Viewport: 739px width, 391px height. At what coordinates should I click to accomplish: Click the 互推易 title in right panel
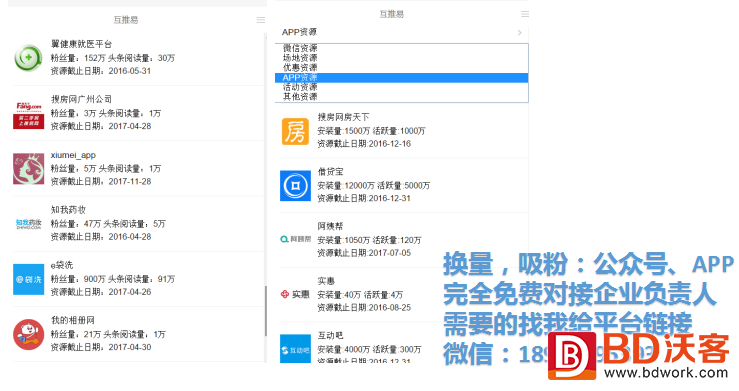point(392,14)
